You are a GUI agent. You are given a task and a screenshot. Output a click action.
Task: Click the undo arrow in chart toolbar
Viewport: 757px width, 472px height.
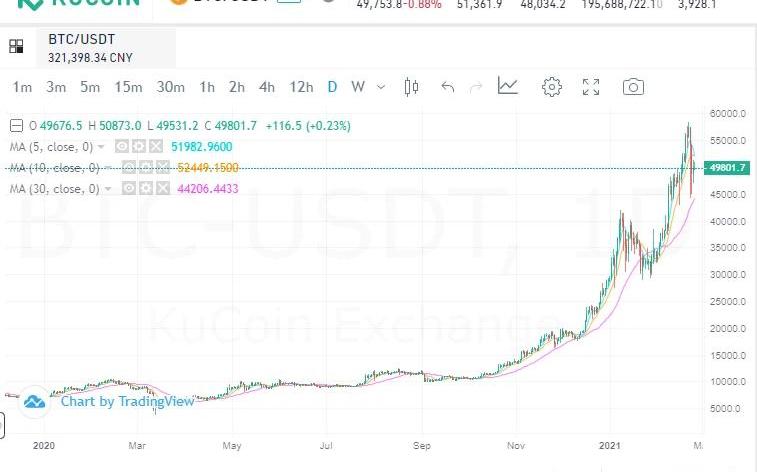(x=447, y=87)
